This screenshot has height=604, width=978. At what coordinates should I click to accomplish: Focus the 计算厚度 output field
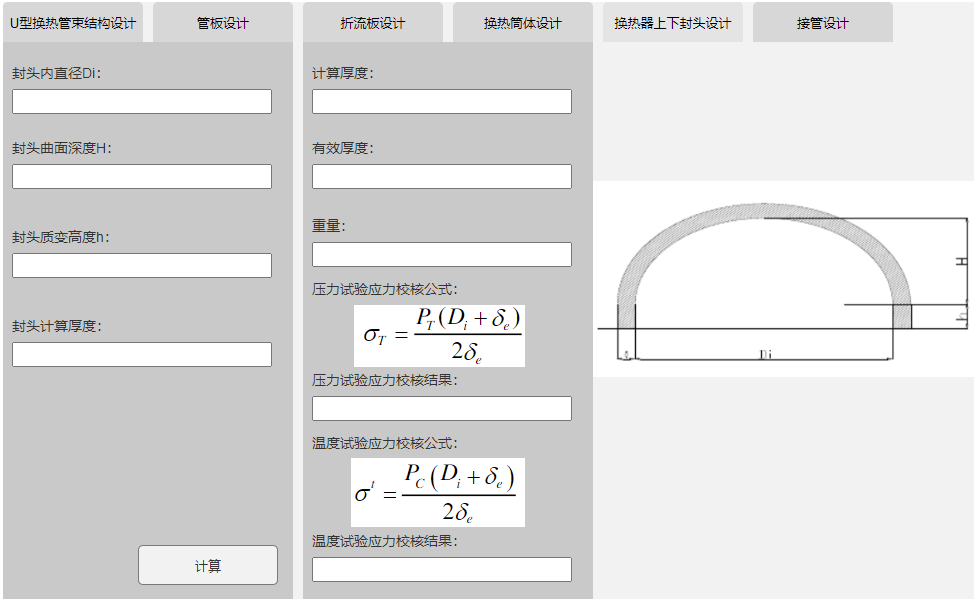[442, 102]
